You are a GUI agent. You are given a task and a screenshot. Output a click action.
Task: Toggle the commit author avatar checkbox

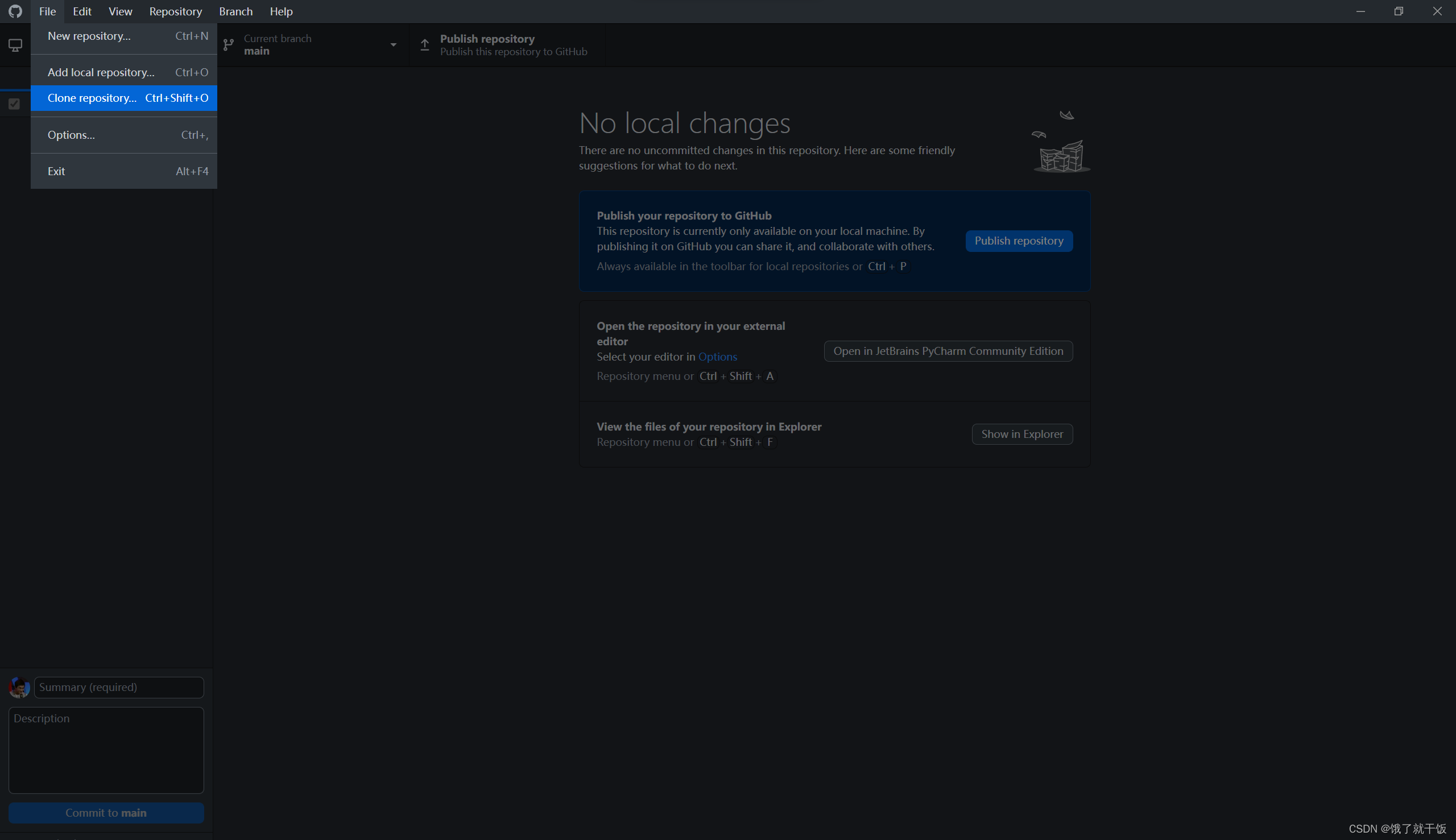click(19, 687)
